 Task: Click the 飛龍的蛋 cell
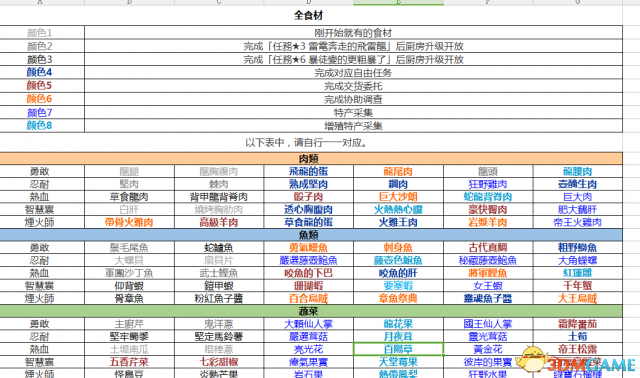pos(309,171)
